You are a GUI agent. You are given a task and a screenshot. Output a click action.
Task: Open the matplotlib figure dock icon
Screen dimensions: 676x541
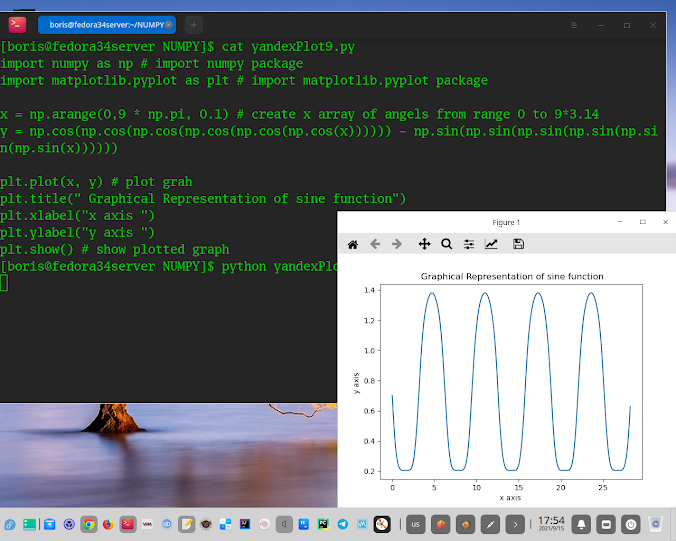click(x=382, y=524)
